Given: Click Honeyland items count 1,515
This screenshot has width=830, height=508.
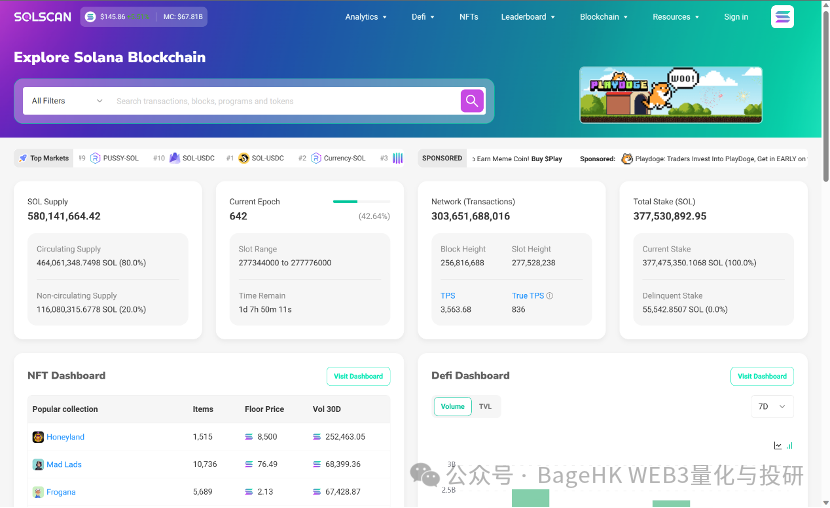Looking at the screenshot, I should 203,437.
